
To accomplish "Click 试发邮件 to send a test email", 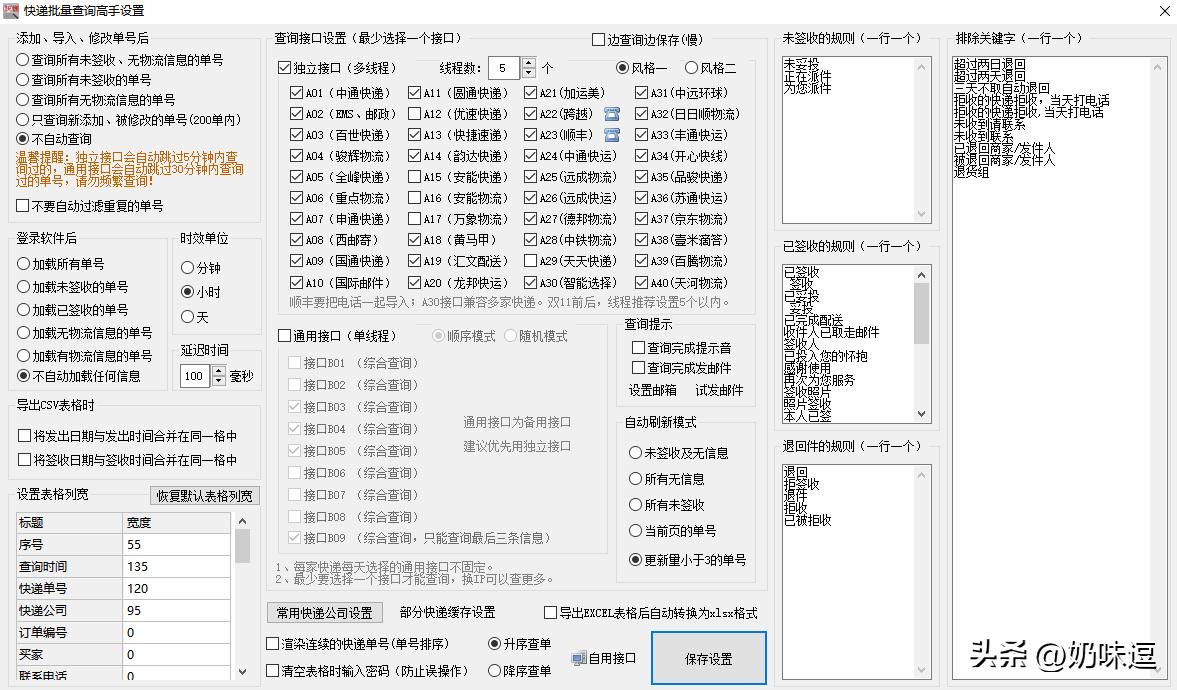I will (x=719, y=390).
